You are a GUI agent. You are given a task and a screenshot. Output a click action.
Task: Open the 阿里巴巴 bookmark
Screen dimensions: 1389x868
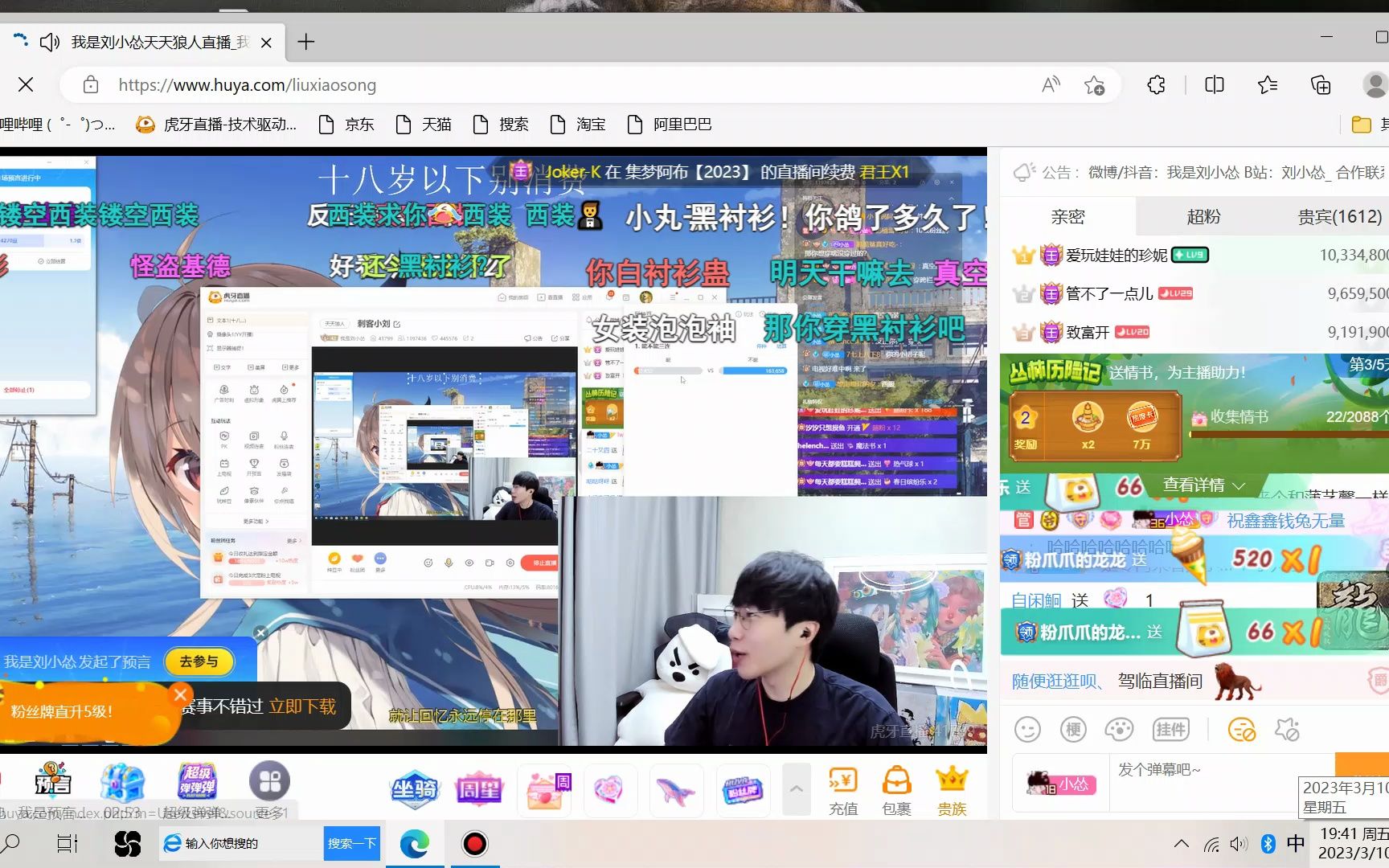[670, 125]
